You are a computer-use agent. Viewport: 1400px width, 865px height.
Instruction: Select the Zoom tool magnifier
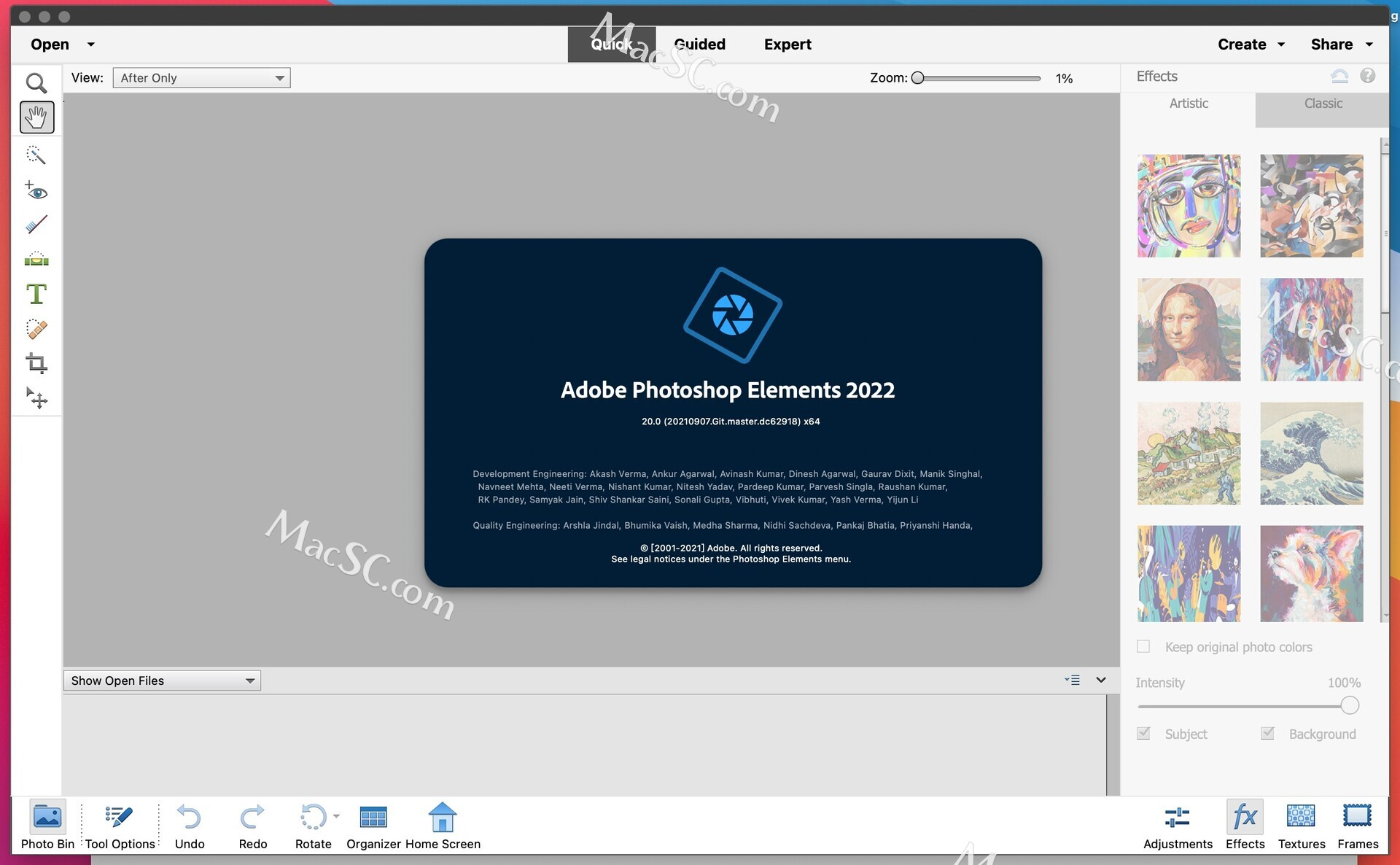[36, 83]
